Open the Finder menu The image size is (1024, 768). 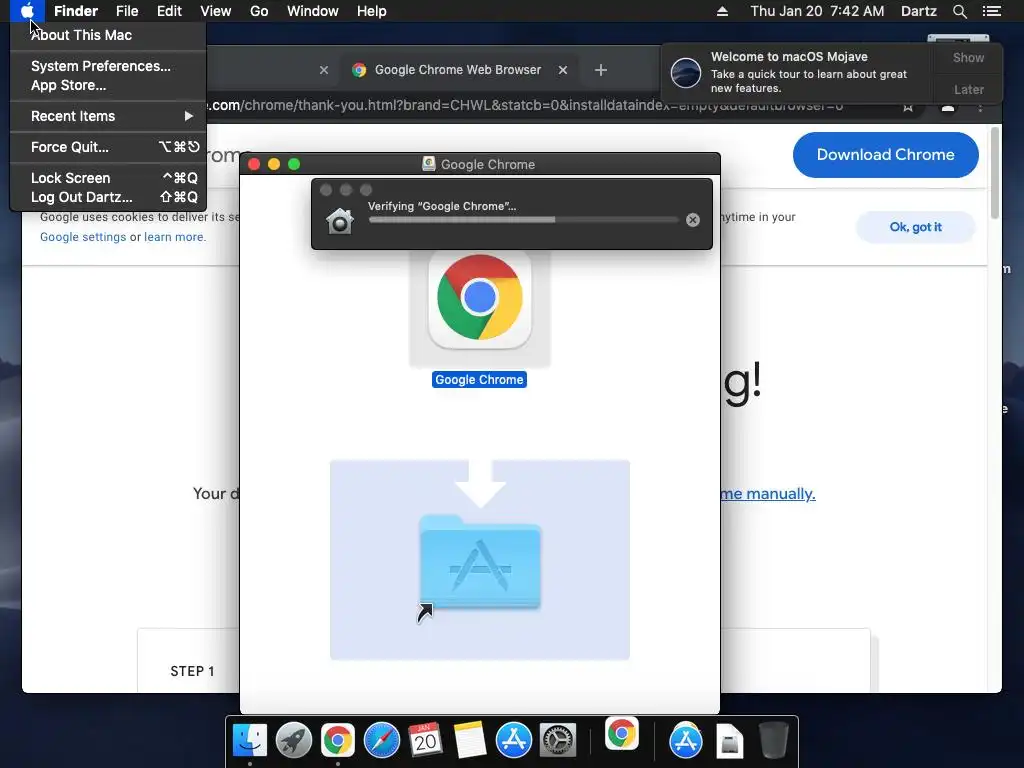76,11
